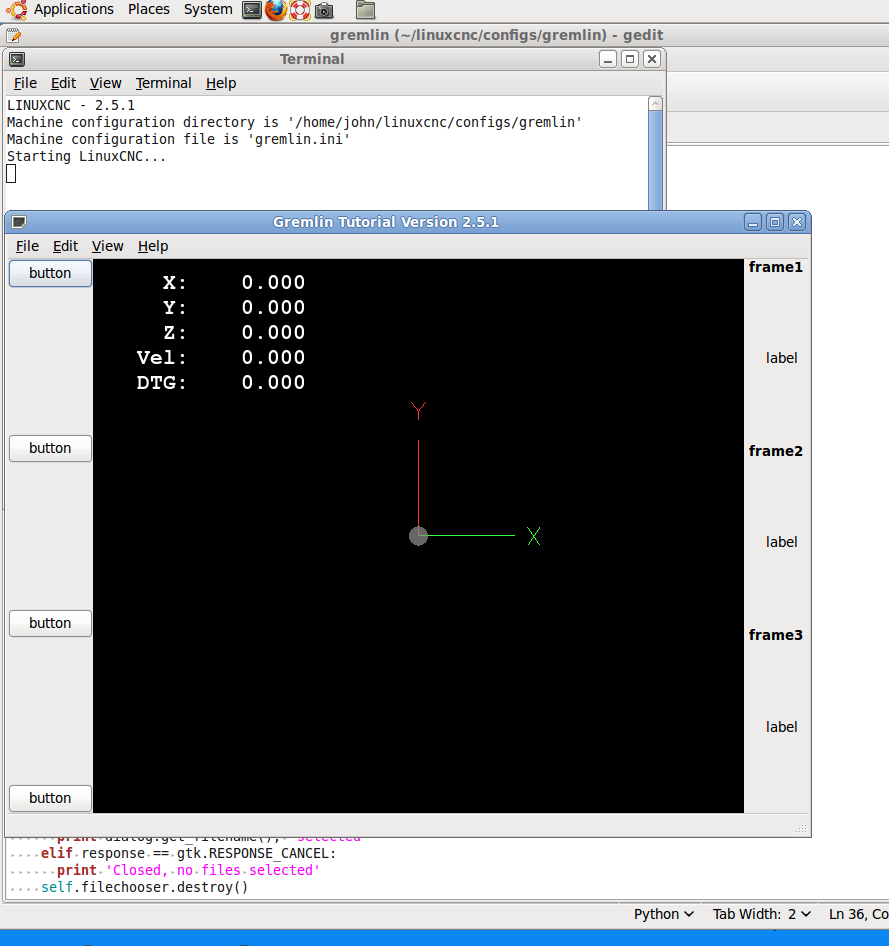This screenshot has height=946, width=889.
Task: Open the file manager folder icon in panel
Action: tap(365, 10)
